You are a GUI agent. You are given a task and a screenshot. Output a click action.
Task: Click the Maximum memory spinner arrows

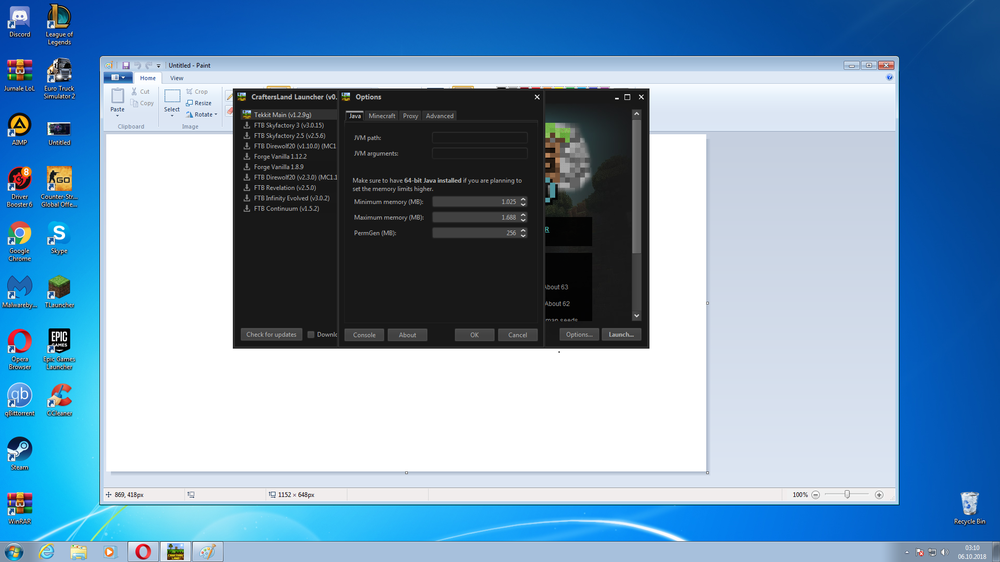tap(523, 217)
